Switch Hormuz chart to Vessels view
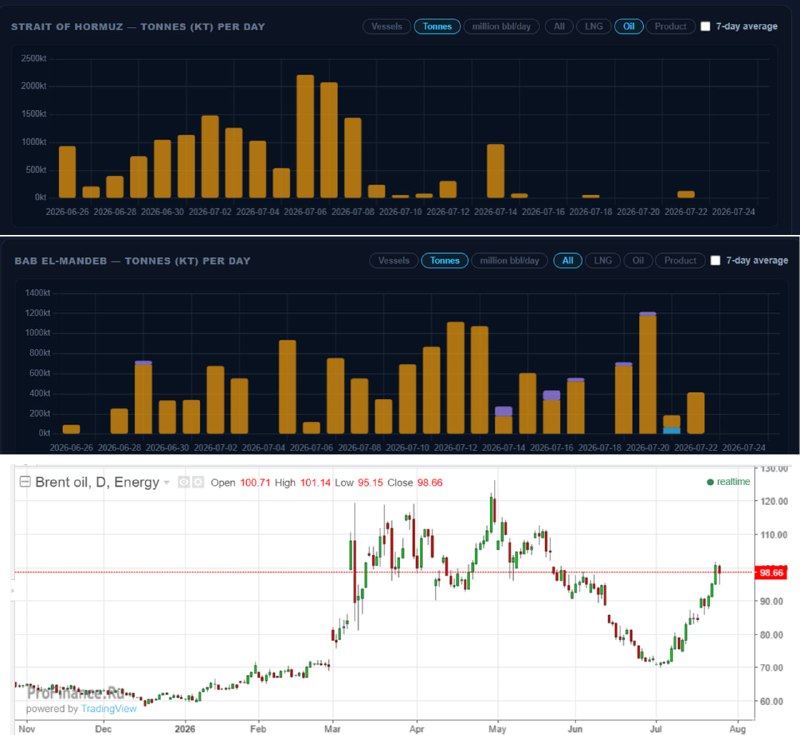 click(387, 27)
